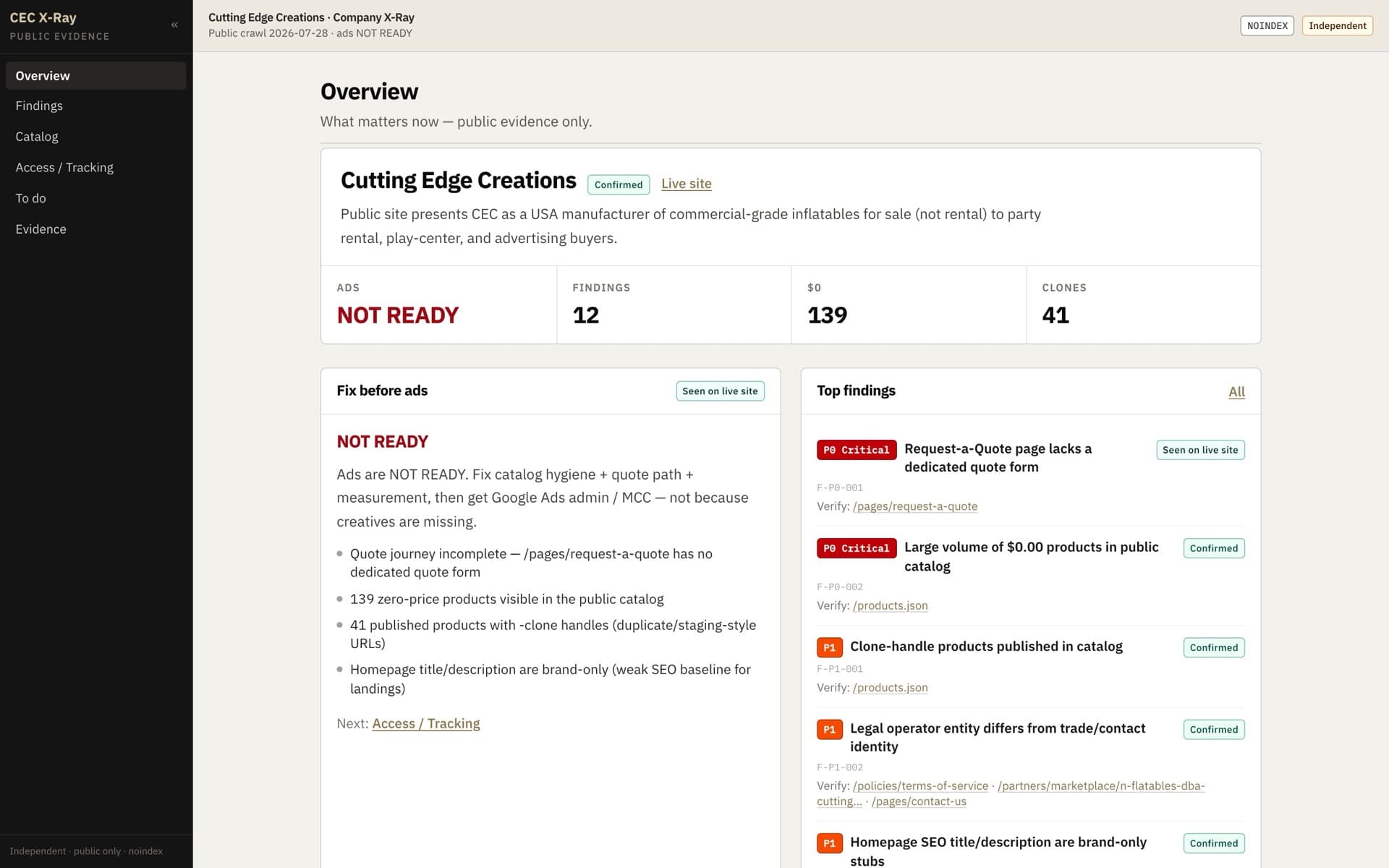Click the ADS NOT READY stat tile

click(439, 305)
